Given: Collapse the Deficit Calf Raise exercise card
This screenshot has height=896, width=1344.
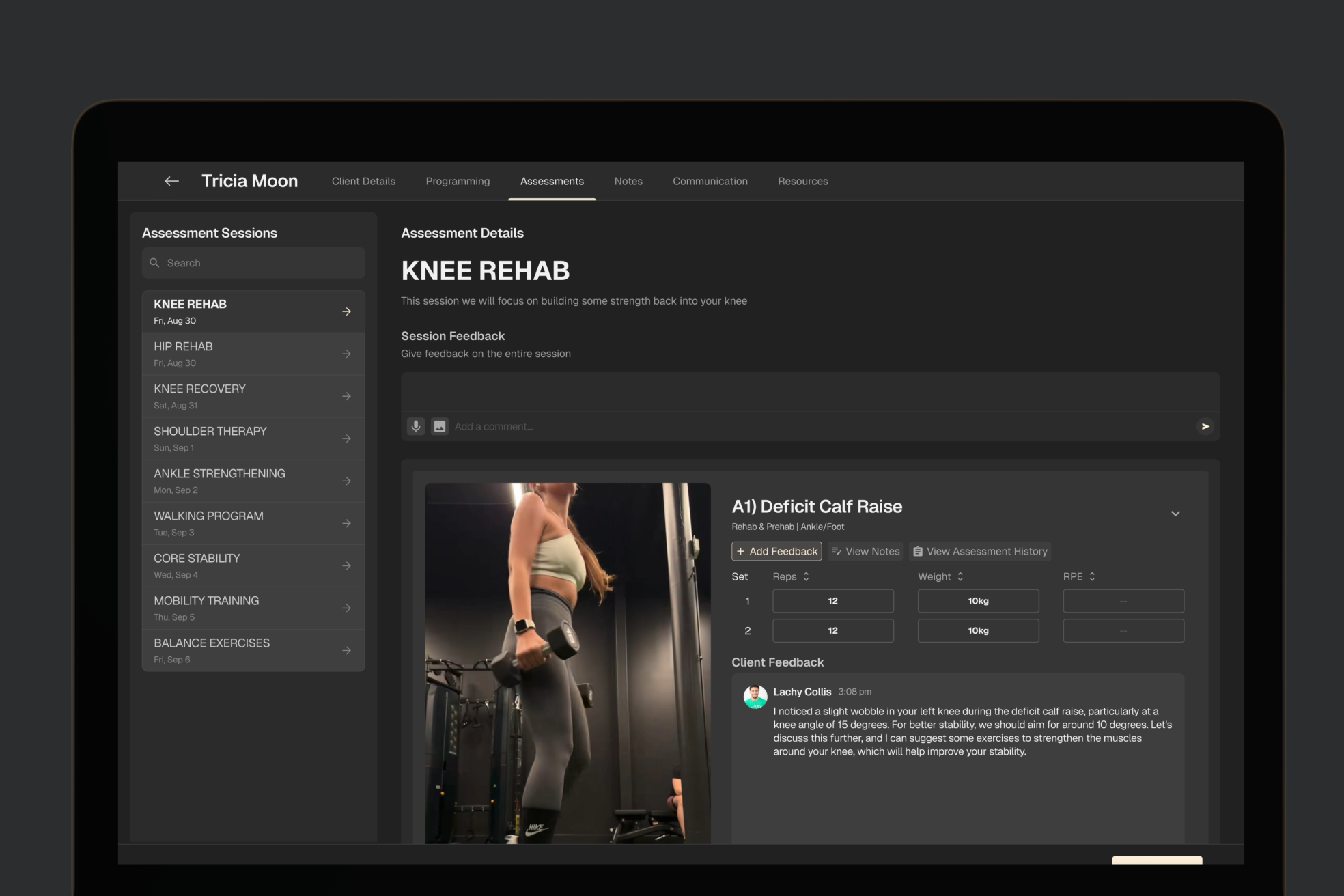Looking at the screenshot, I should (1175, 514).
